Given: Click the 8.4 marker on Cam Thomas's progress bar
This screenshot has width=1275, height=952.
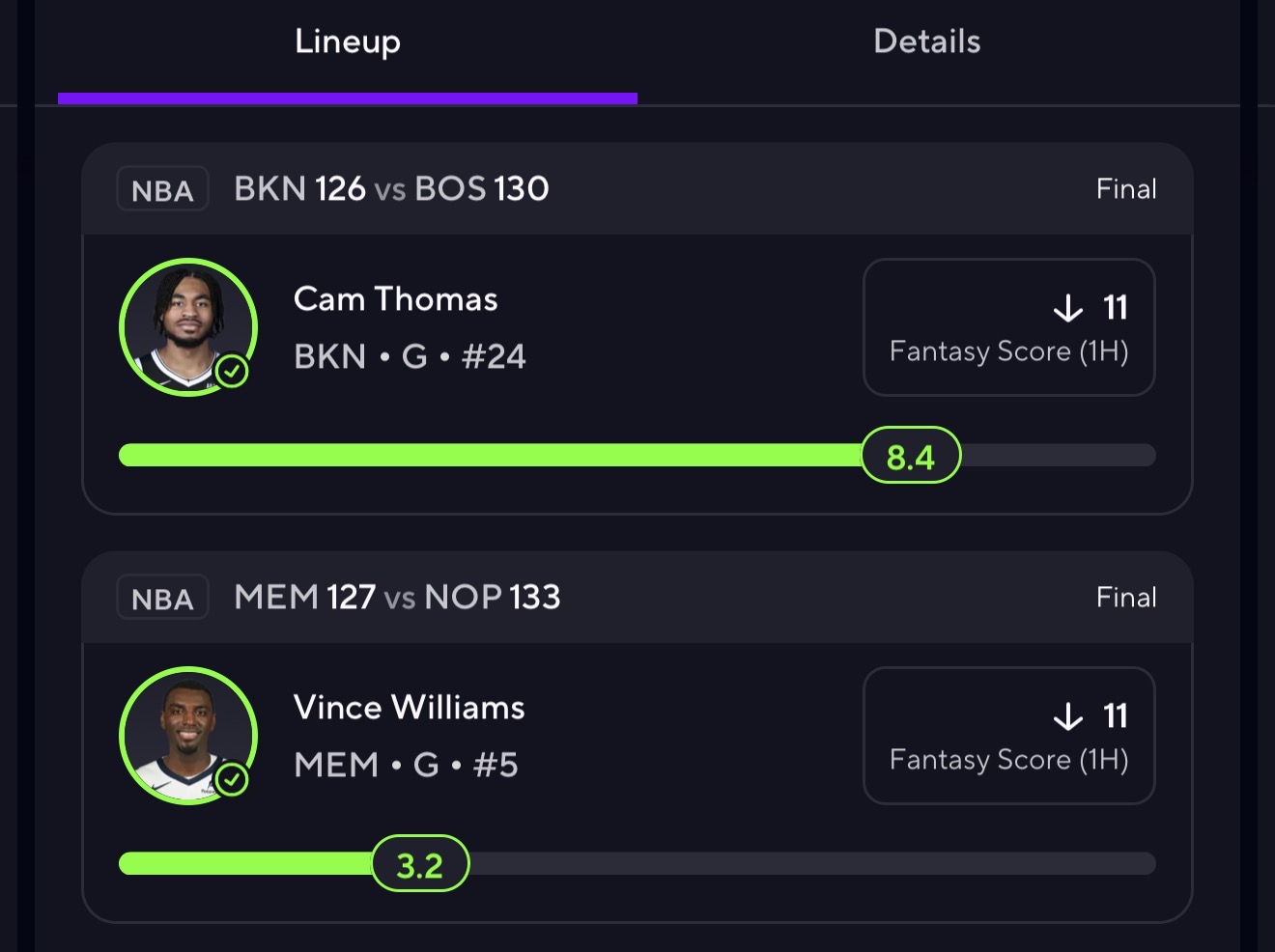Looking at the screenshot, I should coord(911,456).
